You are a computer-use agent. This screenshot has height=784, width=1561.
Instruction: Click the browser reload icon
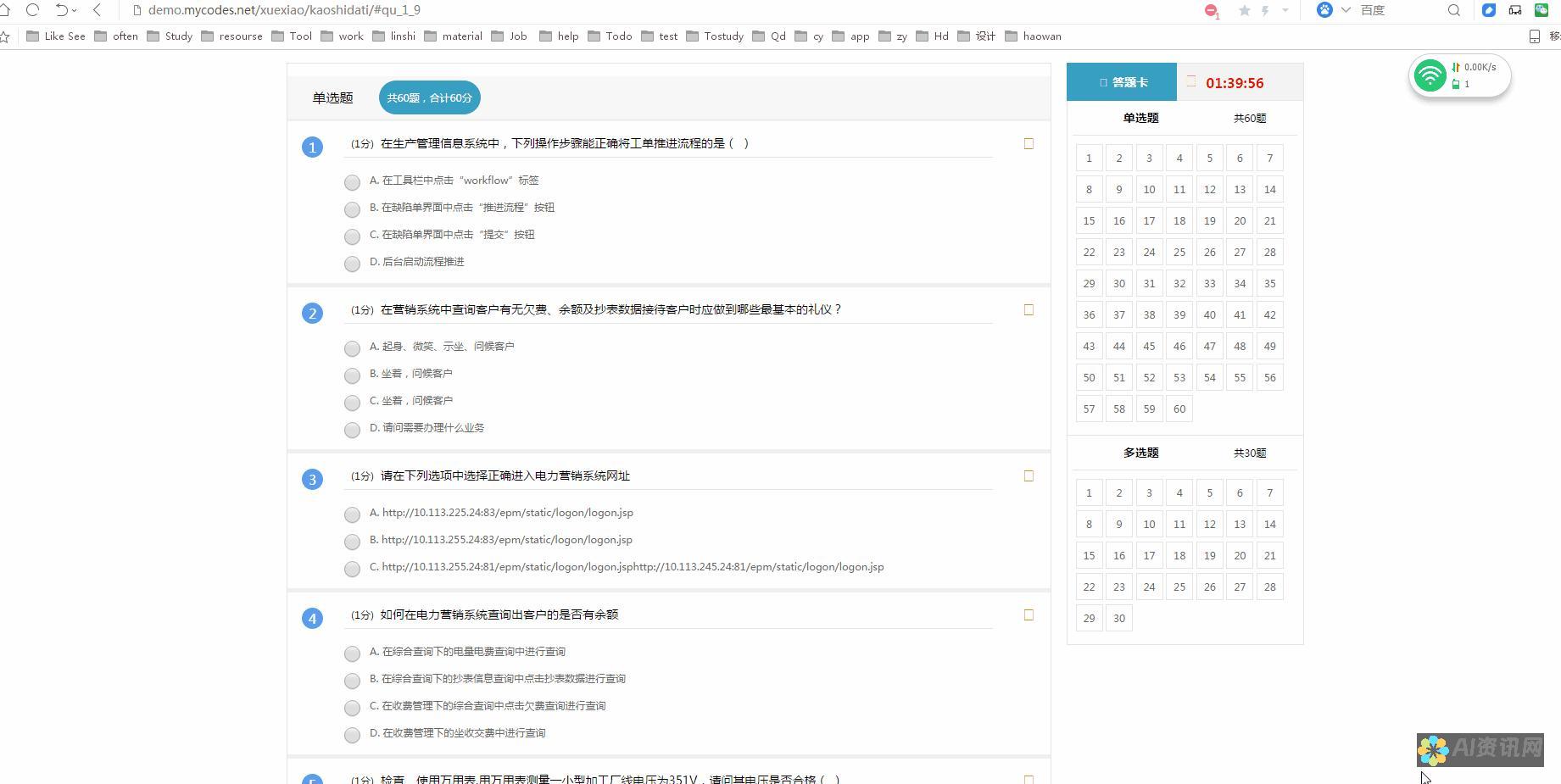tap(32, 10)
